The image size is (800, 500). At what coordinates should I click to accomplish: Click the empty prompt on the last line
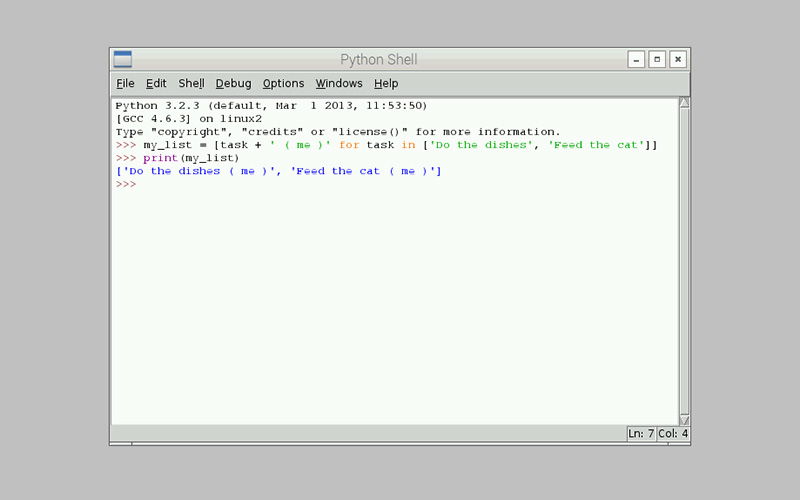pyautogui.click(x=126, y=184)
